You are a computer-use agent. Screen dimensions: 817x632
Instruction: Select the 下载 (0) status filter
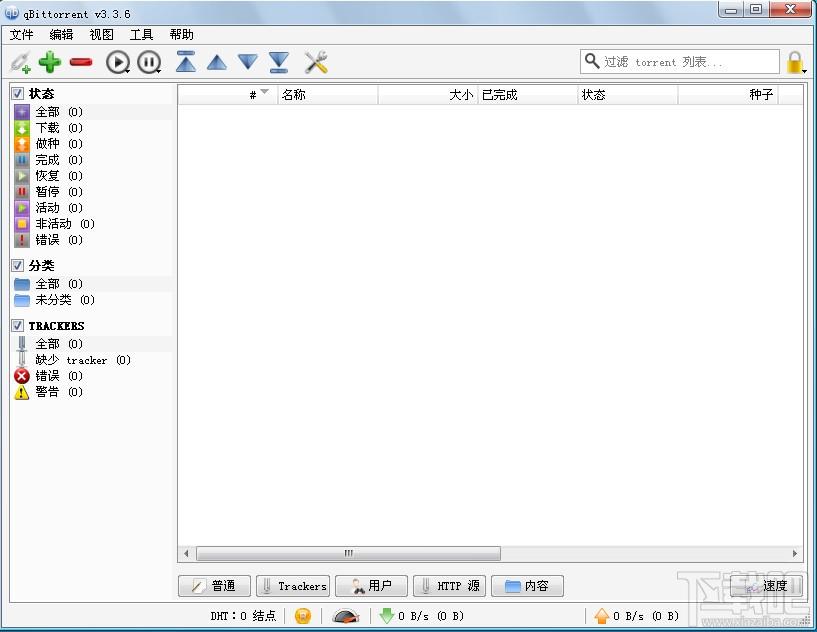(x=92, y=128)
